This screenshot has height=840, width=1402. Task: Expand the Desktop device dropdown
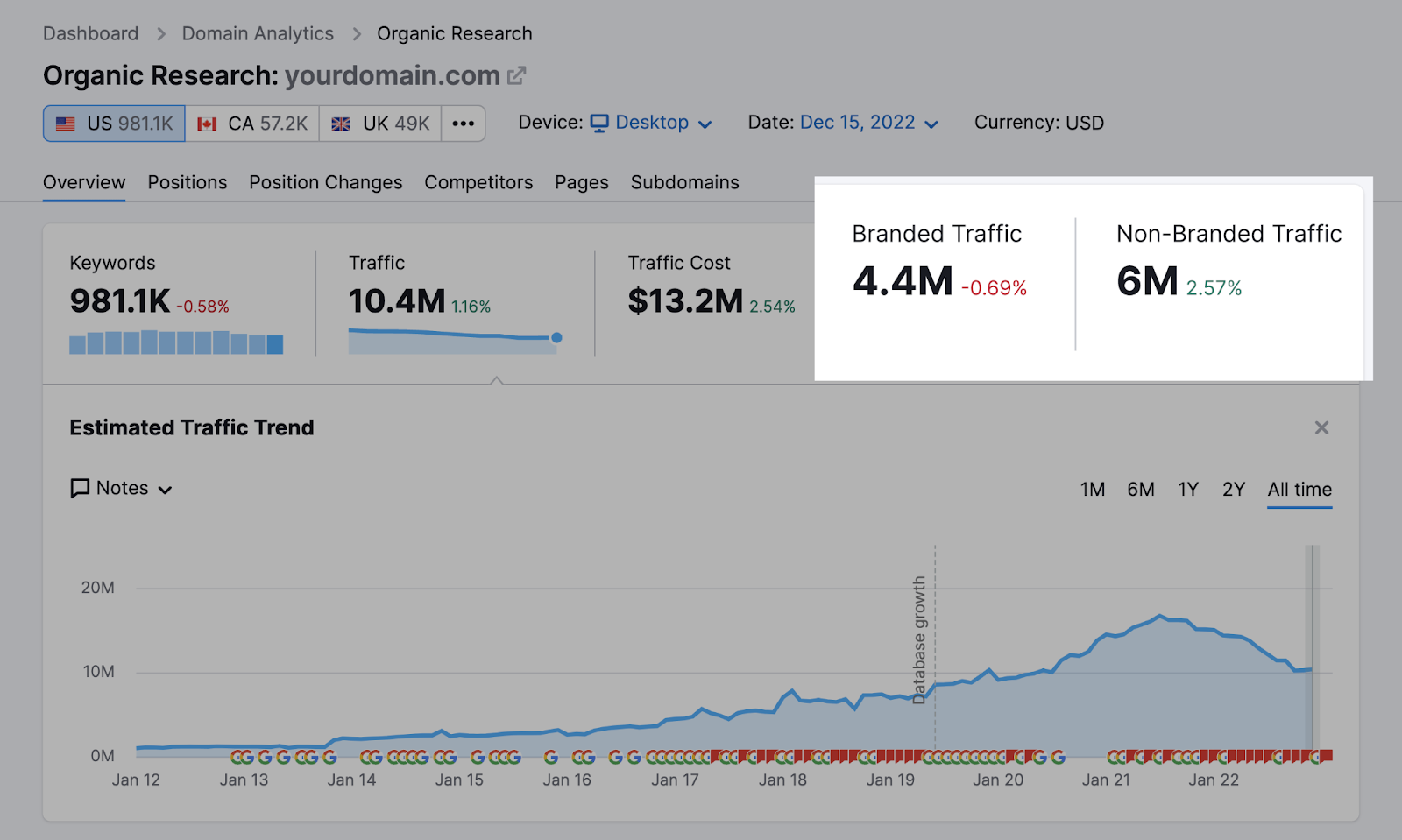[651, 123]
